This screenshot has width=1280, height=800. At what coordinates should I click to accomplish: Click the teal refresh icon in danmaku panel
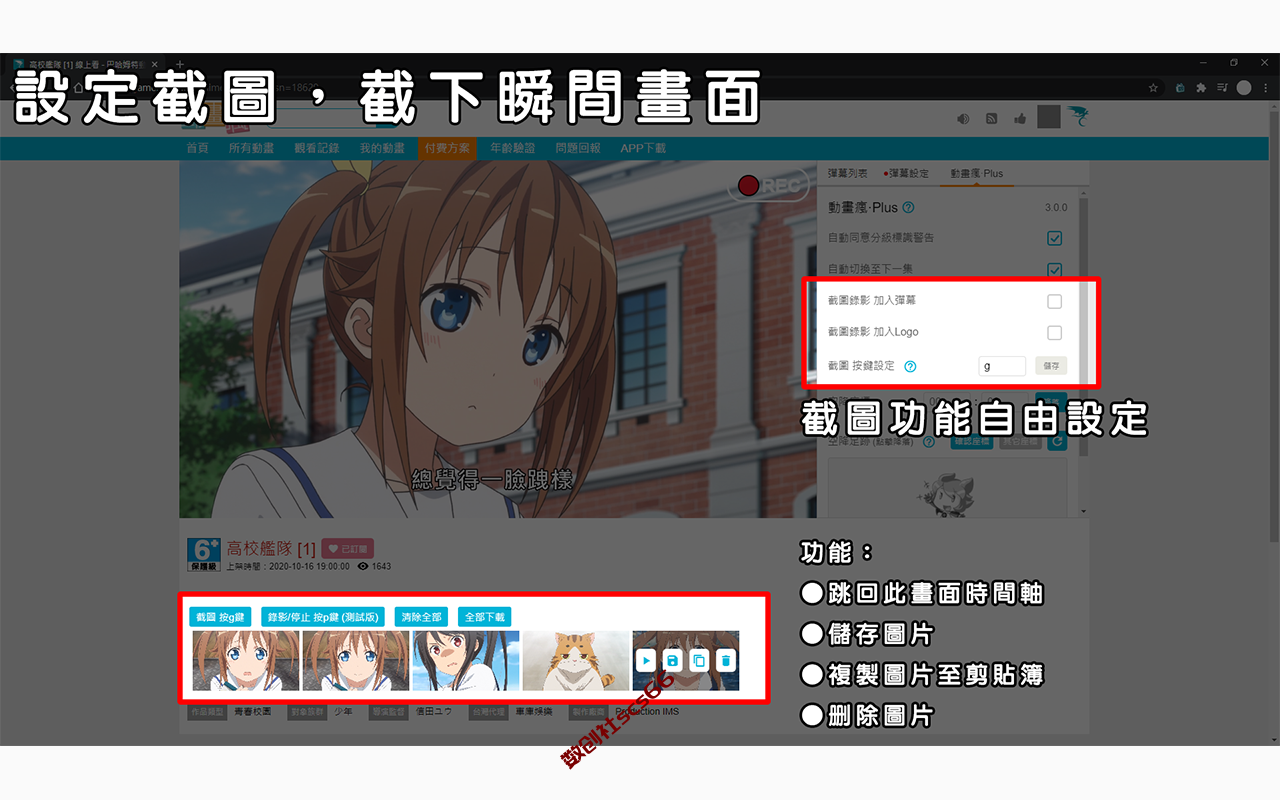coord(1057,440)
